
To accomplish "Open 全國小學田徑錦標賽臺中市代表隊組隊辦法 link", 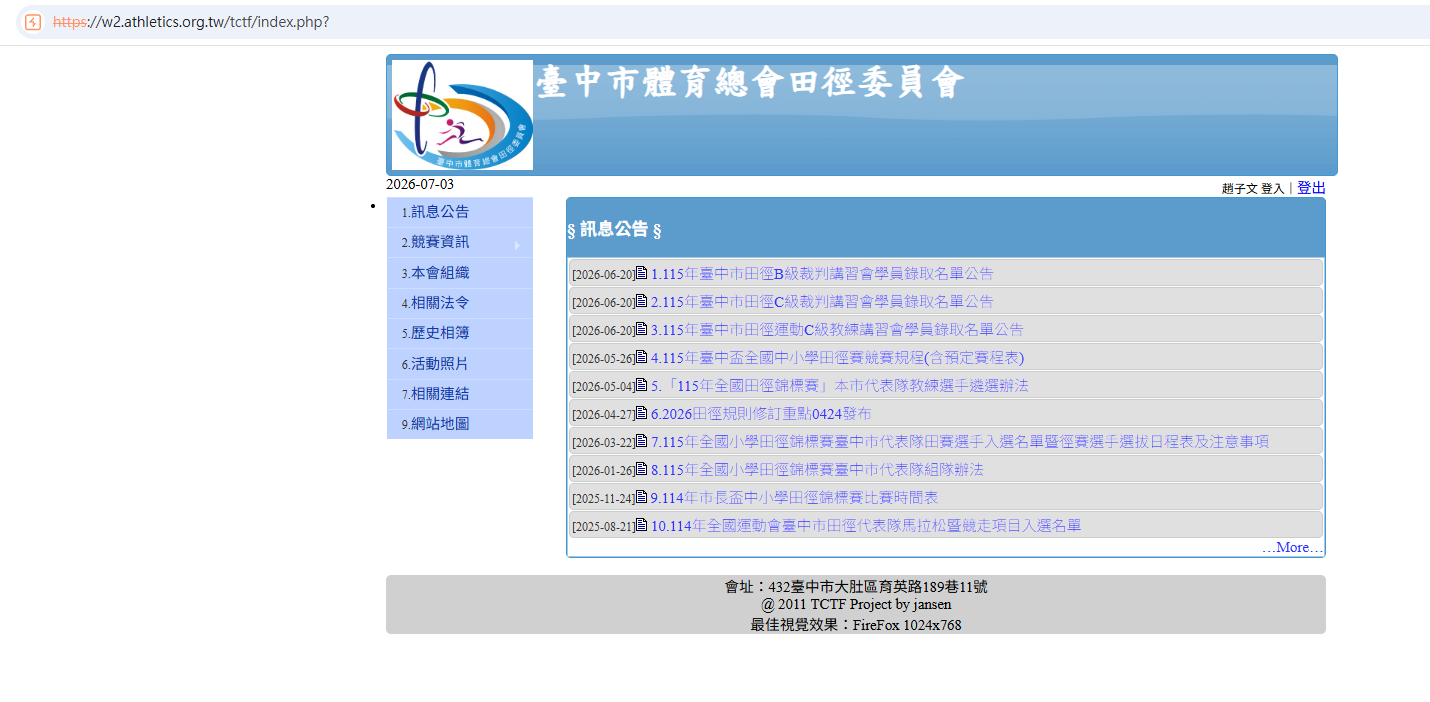I will 817,470.
